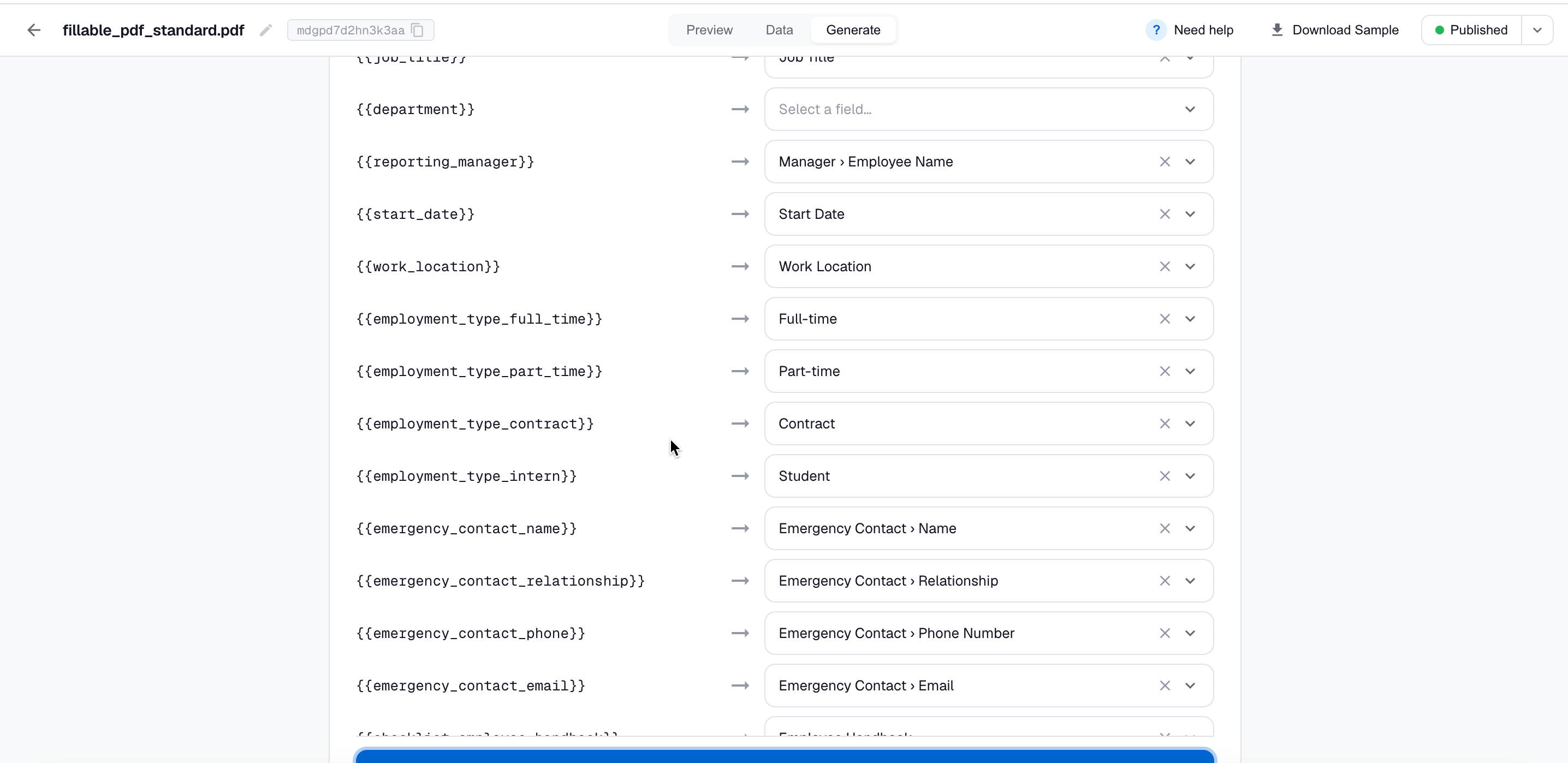This screenshot has width=1568, height=763.
Task: Switch to the Preview tab
Action: click(709, 30)
